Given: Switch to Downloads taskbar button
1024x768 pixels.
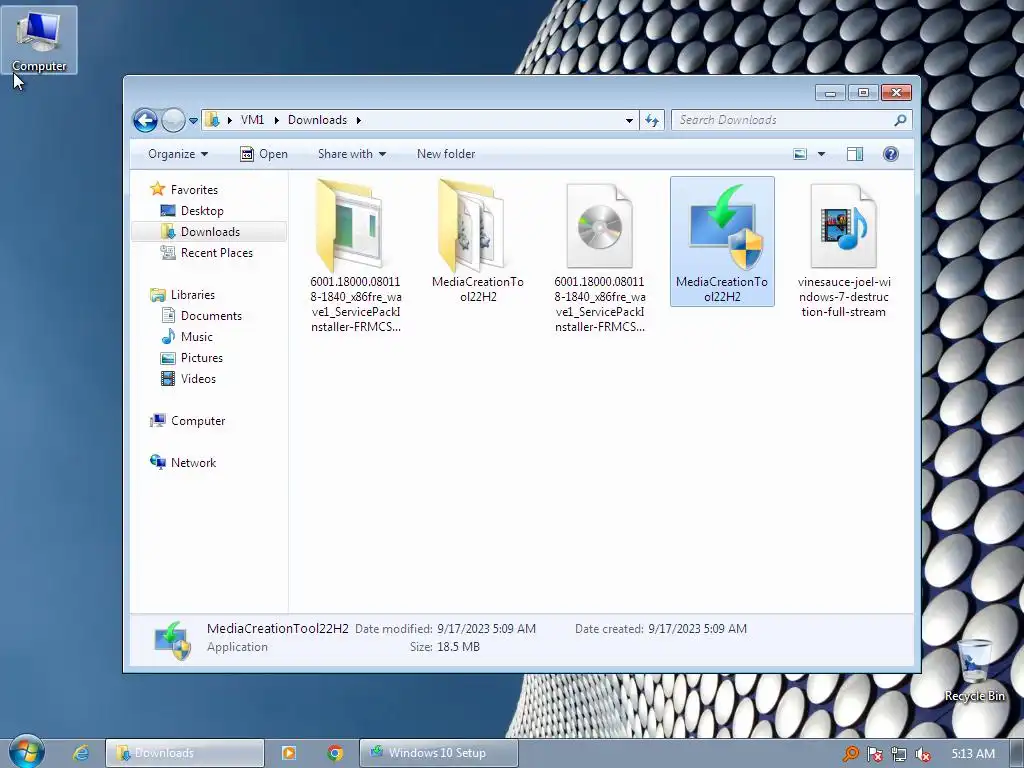Looking at the screenshot, I should point(185,753).
